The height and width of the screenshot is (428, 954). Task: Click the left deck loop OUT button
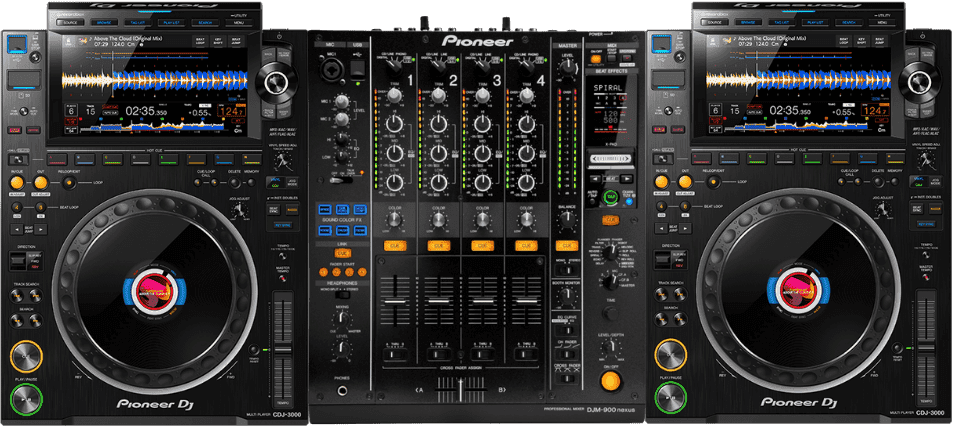point(40,182)
